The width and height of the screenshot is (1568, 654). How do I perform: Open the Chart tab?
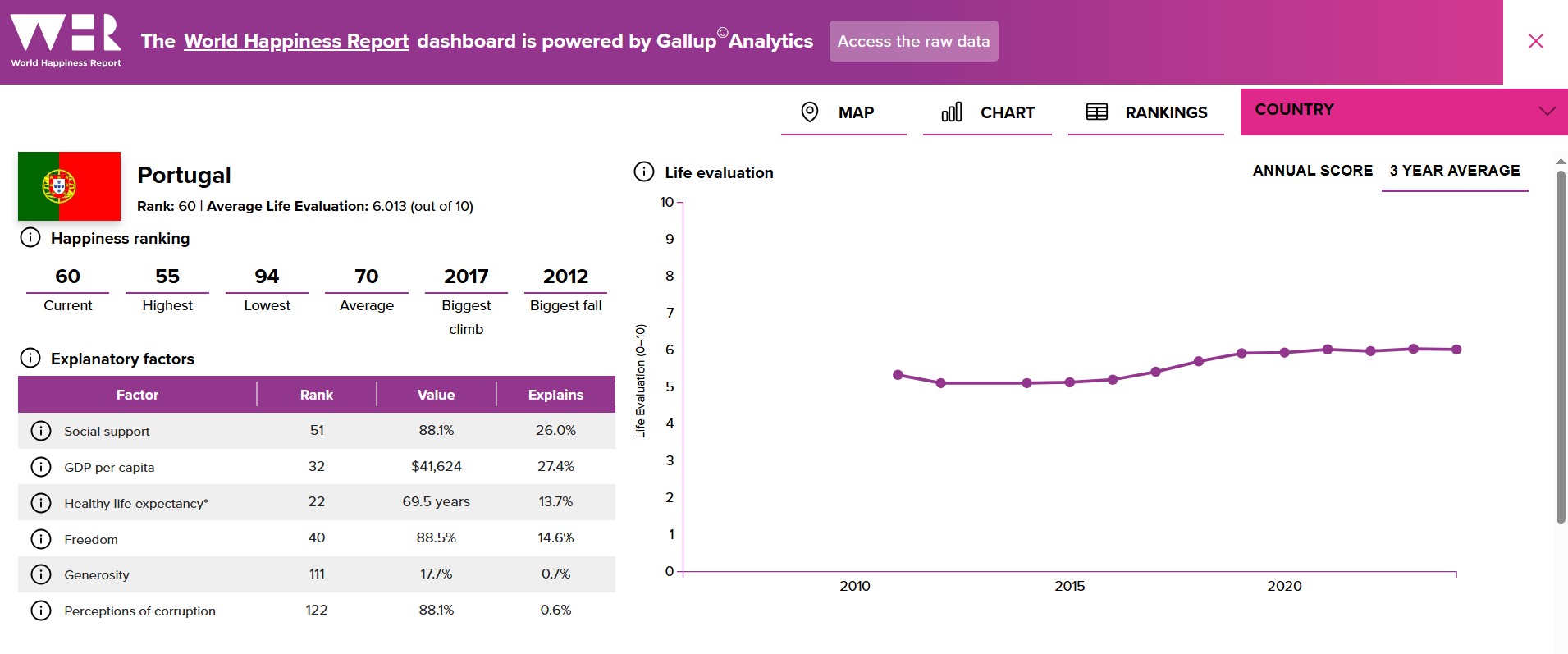click(x=987, y=112)
